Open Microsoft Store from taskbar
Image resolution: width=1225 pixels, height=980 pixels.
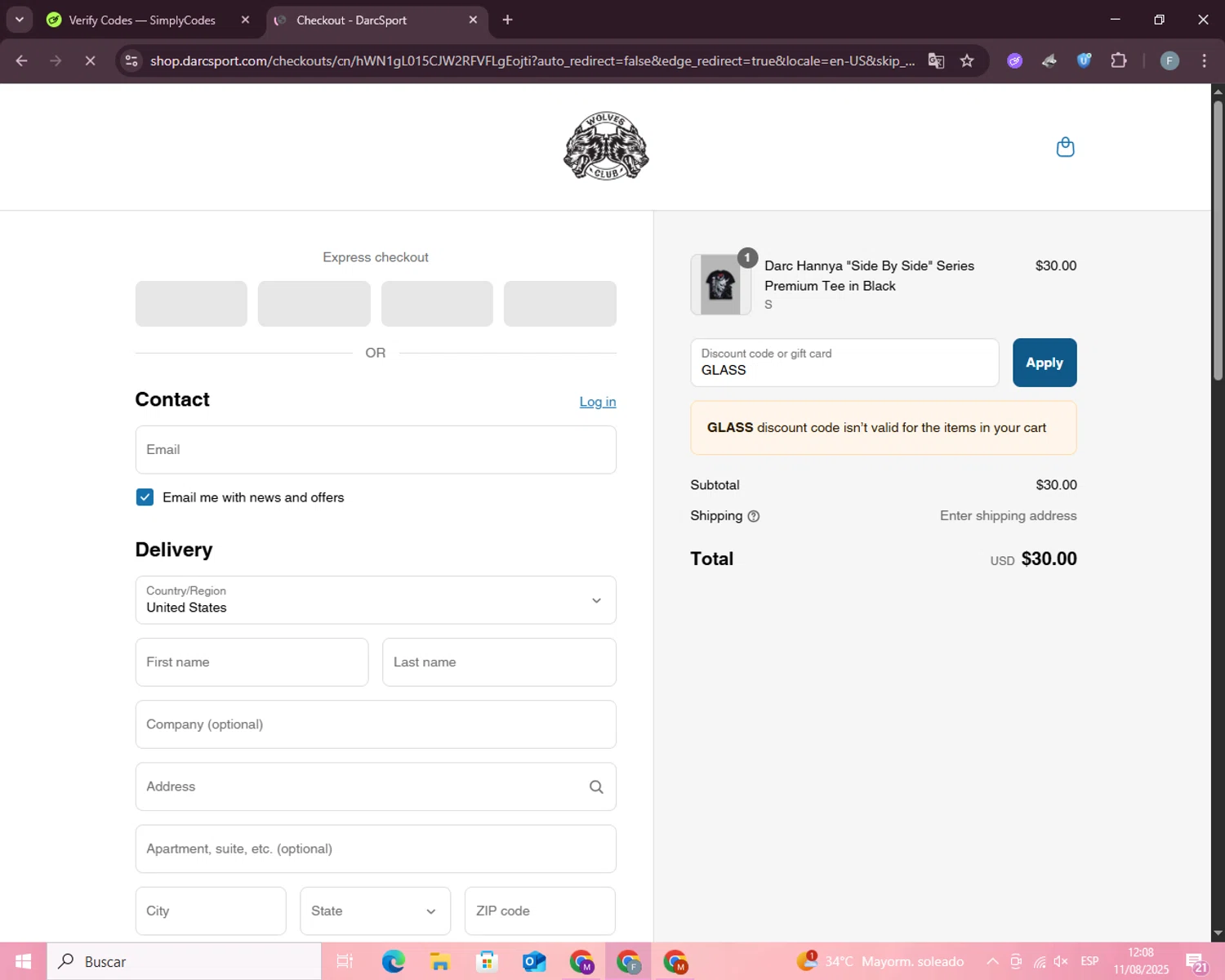click(487, 961)
